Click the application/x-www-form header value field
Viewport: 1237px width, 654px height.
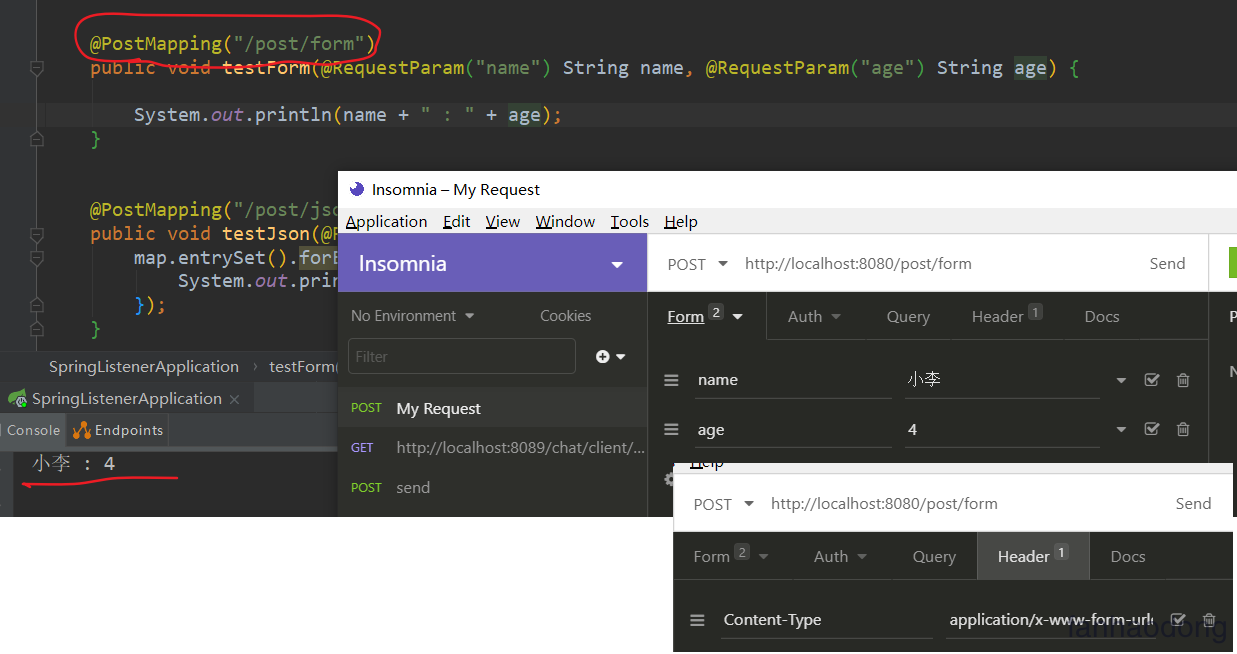pos(1052,620)
